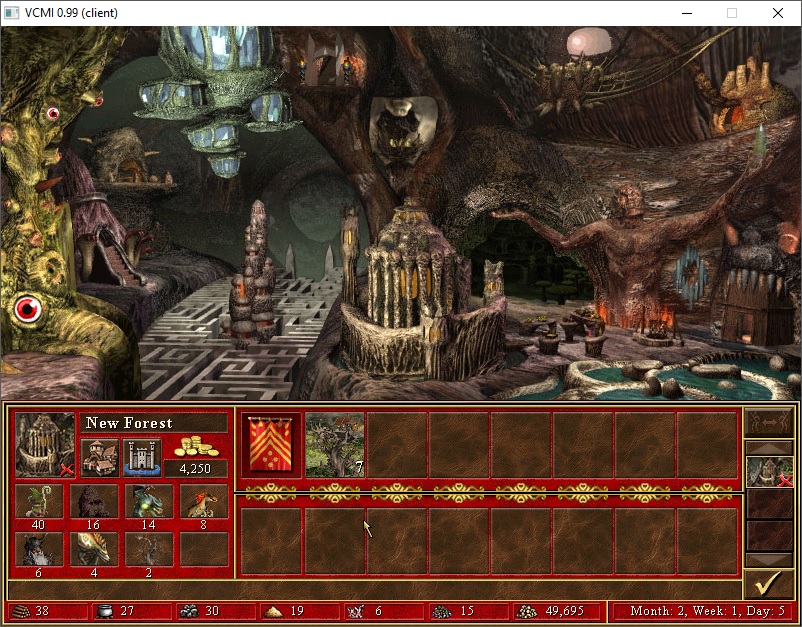Screen dimensions: 802x627
Task: Click the candle-lit shrine on upper ledge
Action: point(326,62)
